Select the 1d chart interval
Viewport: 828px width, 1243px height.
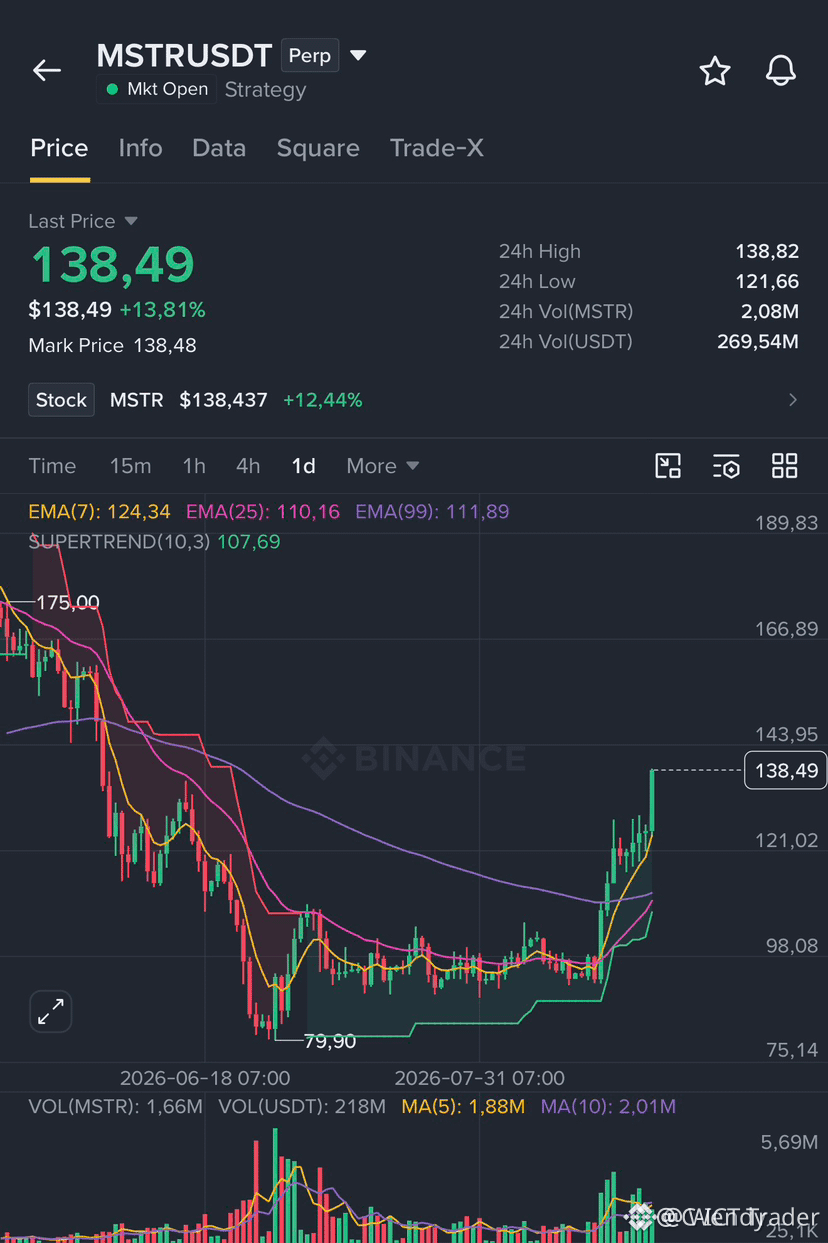click(303, 466)
